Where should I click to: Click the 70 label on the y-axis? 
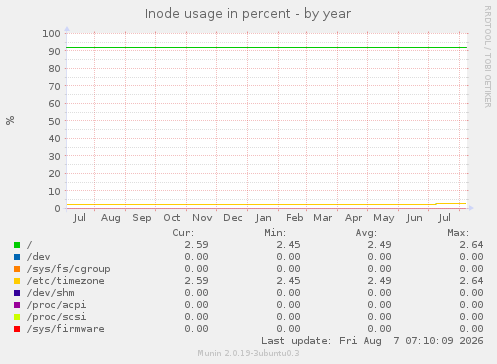tap(54, 86)
